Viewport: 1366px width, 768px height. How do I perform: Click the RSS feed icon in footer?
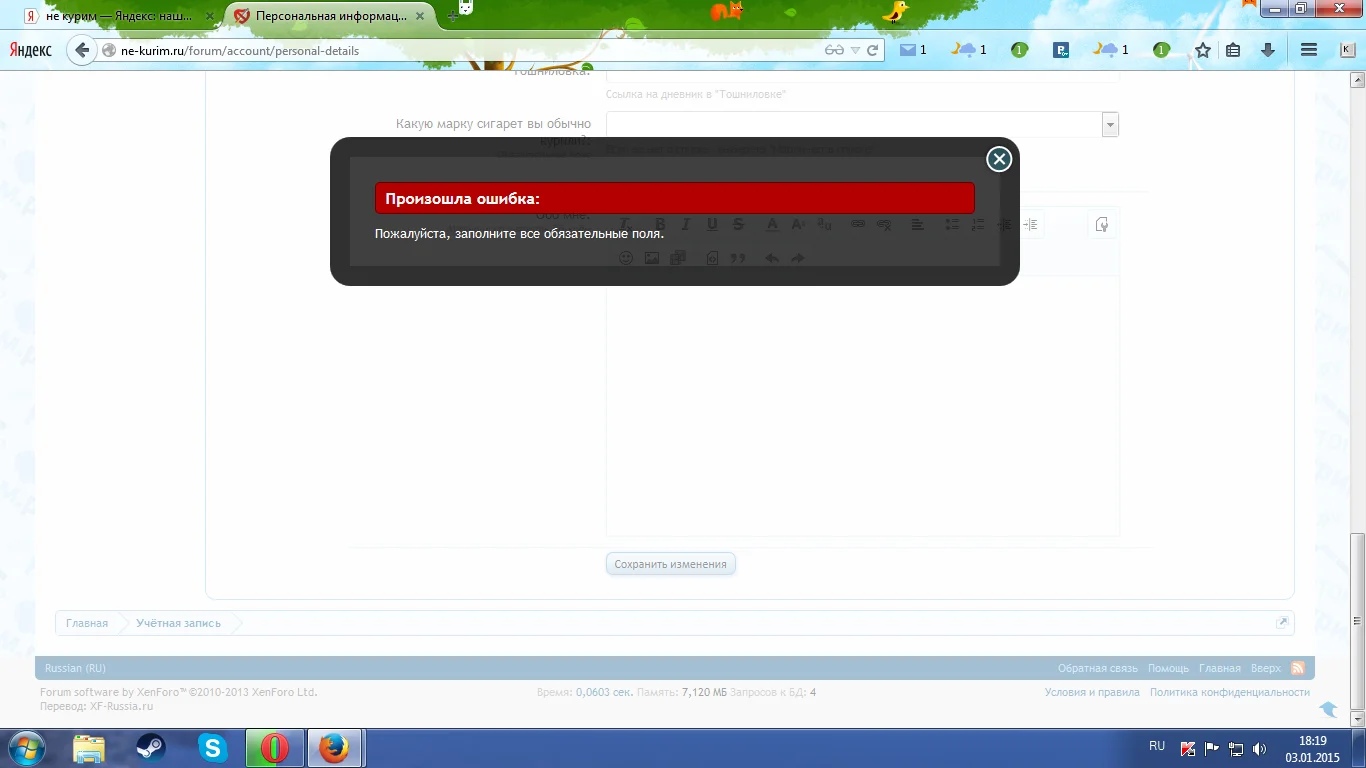[1298, 668]
